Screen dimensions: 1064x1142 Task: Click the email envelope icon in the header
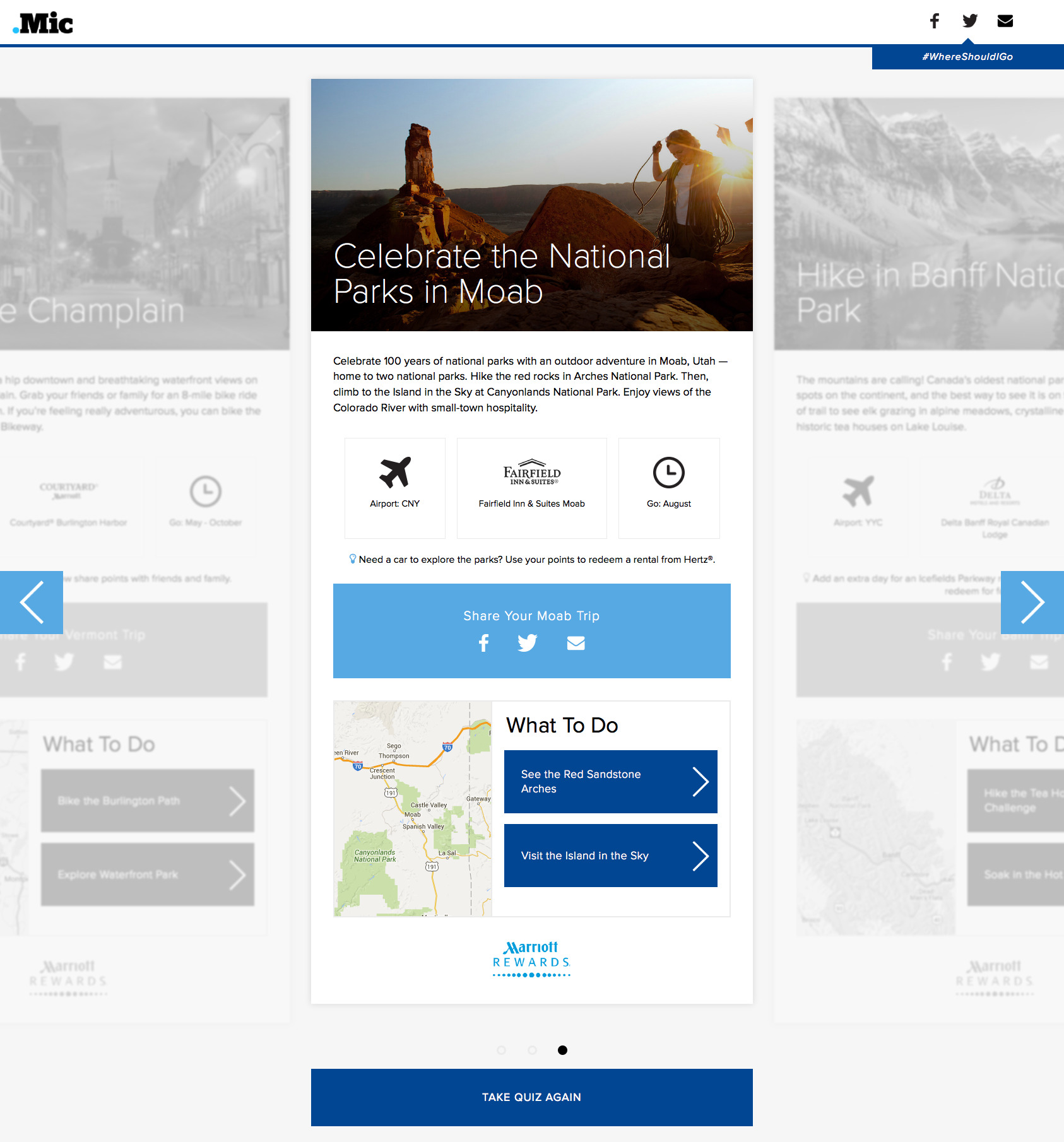pos(1005,21)
